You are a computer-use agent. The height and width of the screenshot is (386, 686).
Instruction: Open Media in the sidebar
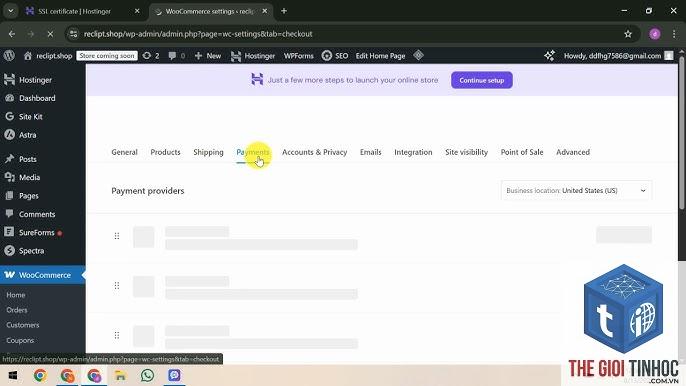tap(42, 178)
